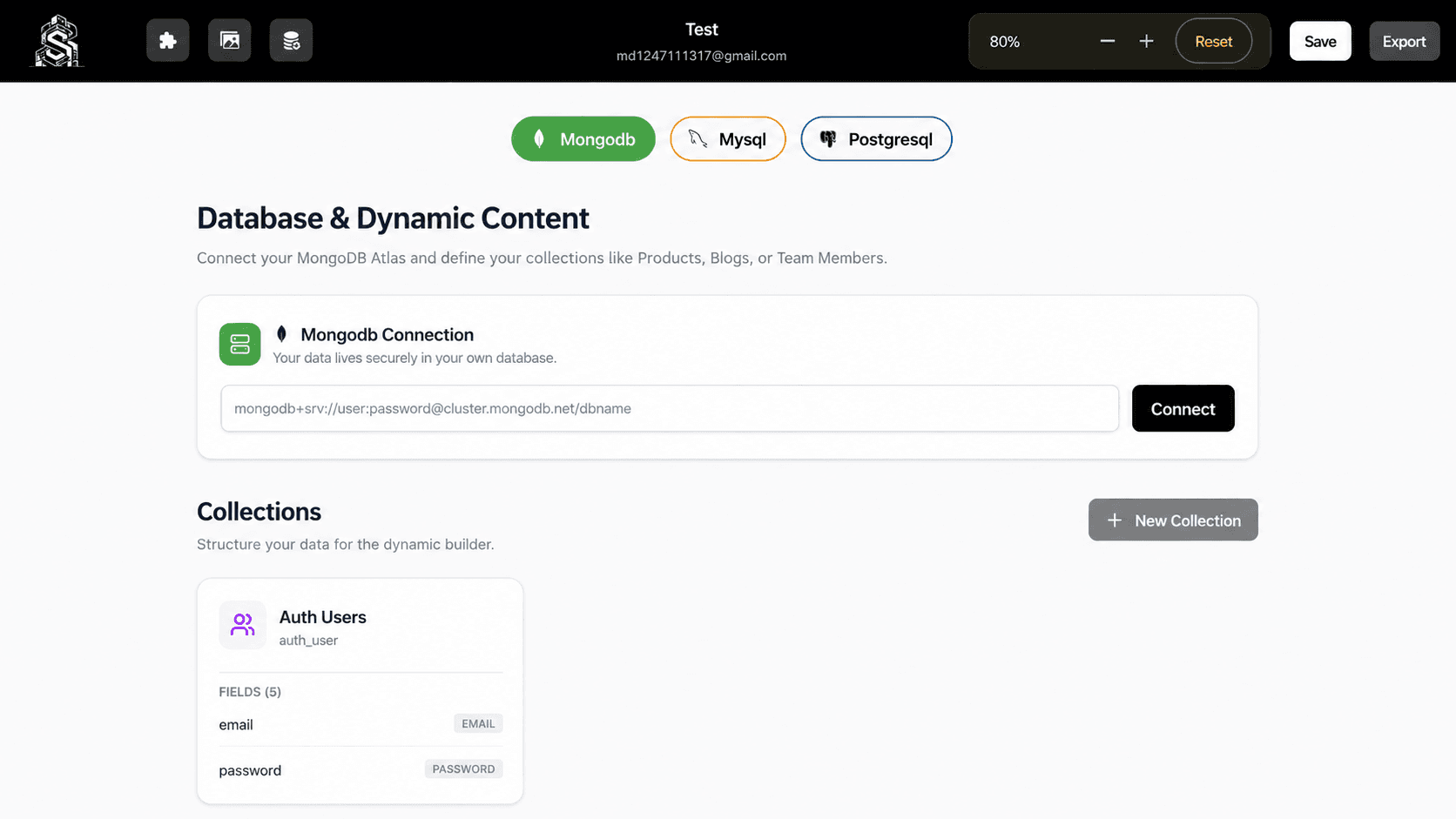Select the email field row
The image size is (1456, 819).
tap(361, 724)
